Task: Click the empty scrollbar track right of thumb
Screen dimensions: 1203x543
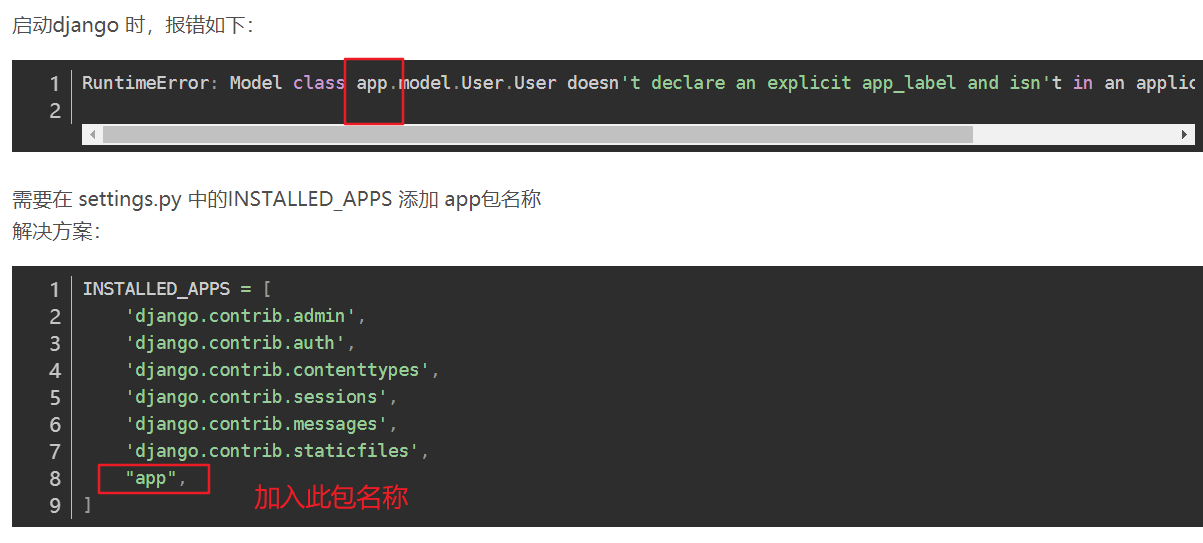Action: pyautogui.click(x=1075, y=134)
